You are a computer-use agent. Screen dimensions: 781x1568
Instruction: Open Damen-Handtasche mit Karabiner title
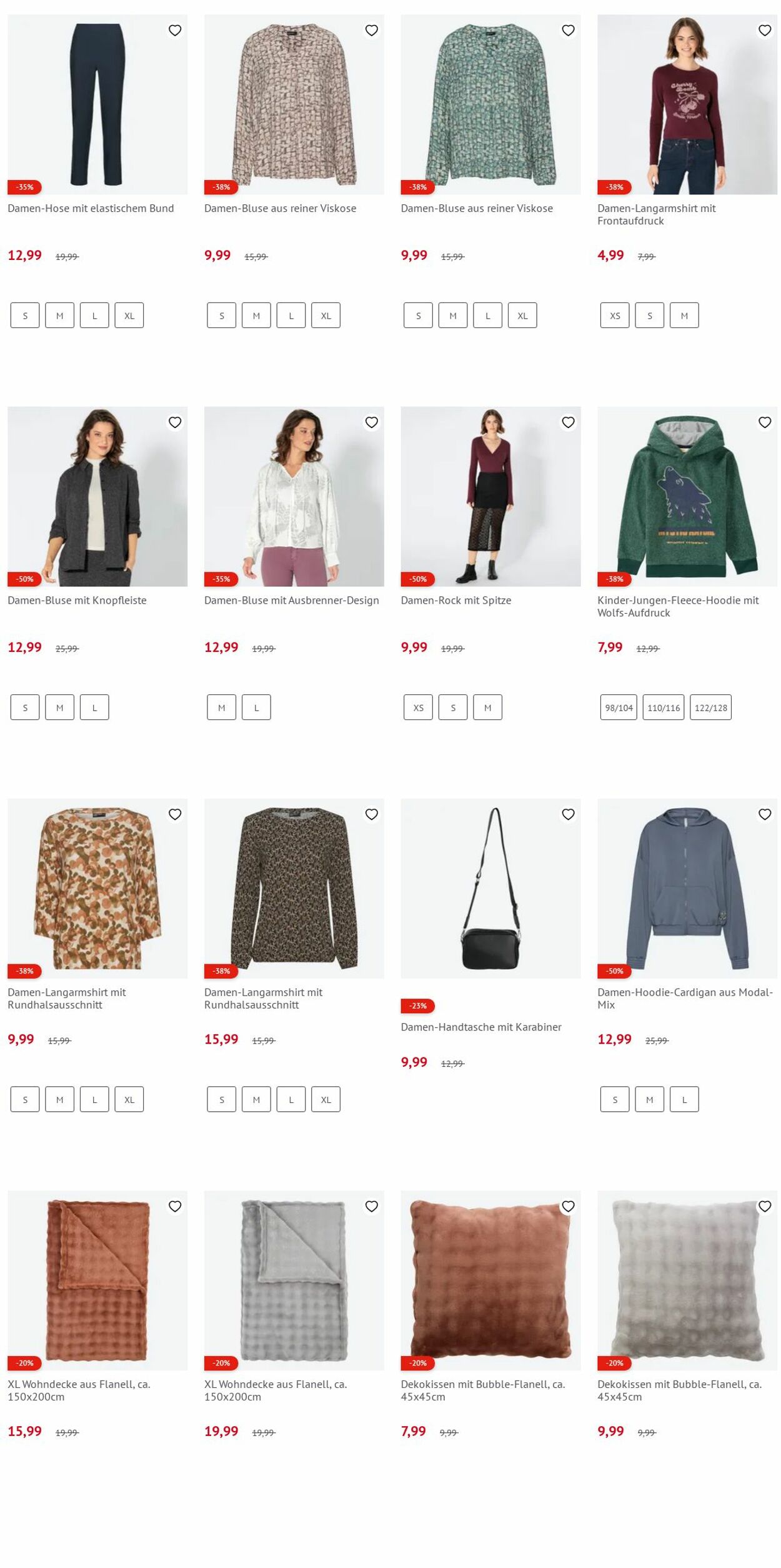481,1027
